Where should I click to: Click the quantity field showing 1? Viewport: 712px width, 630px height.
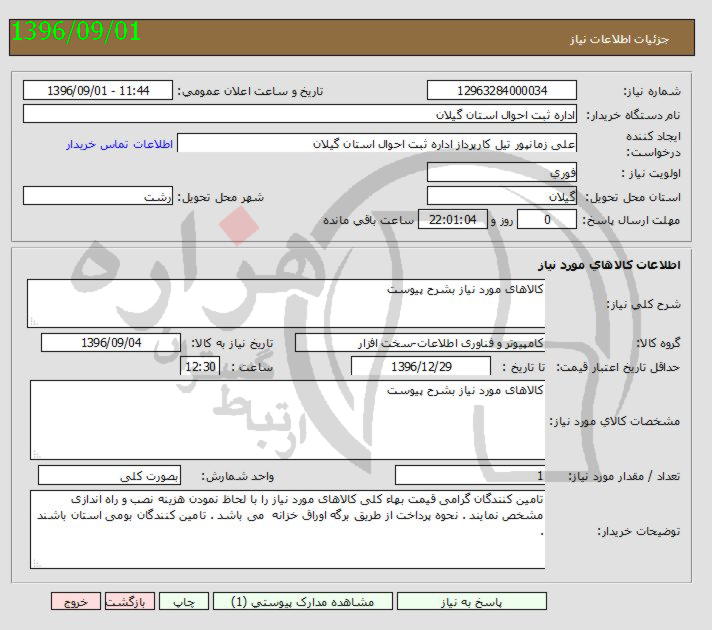pyautogui.click(x=470, y=476)
